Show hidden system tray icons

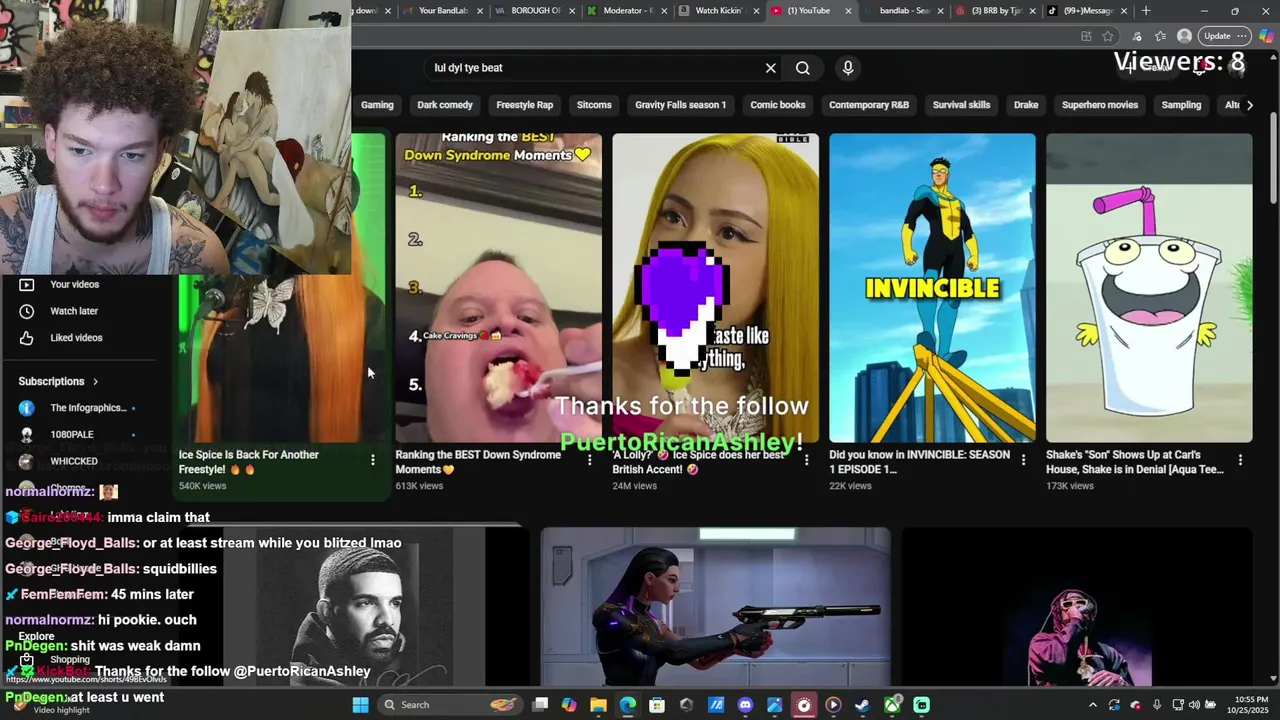click(1093, 705)
